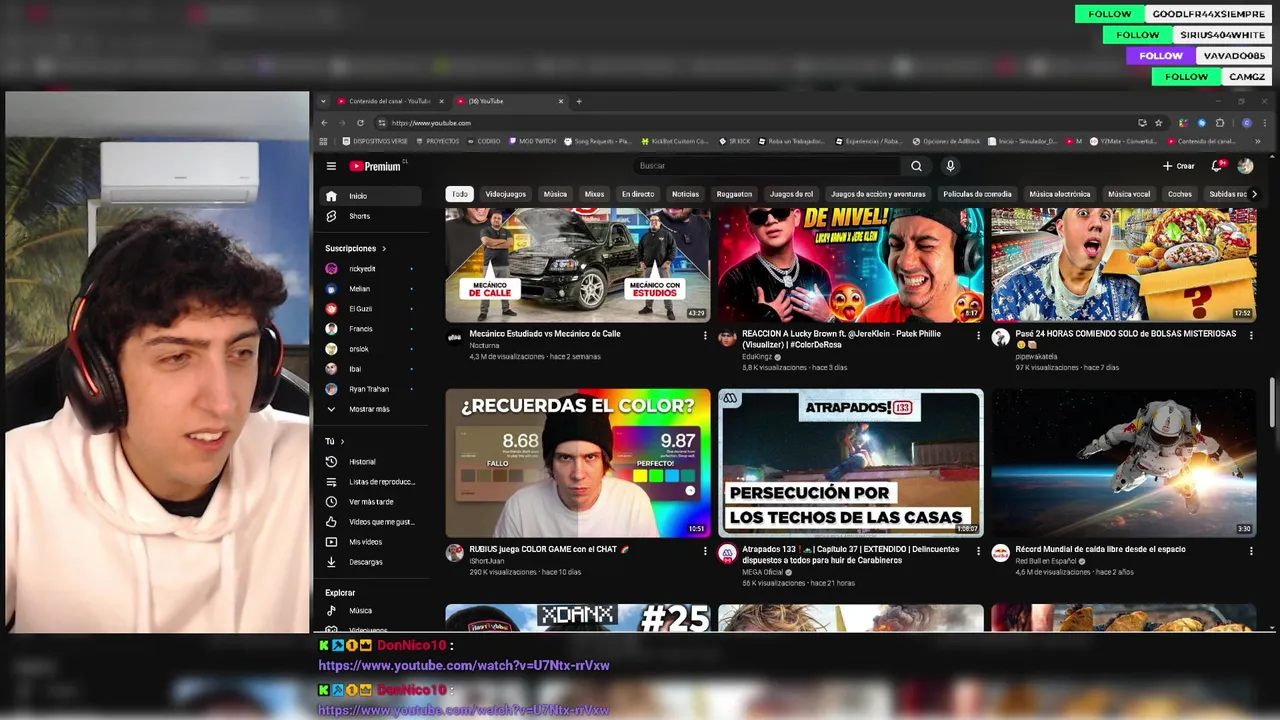The image size is (1280, 720).
Task: Click the YouTube Premium logo
Action: (x=376, y=166)
